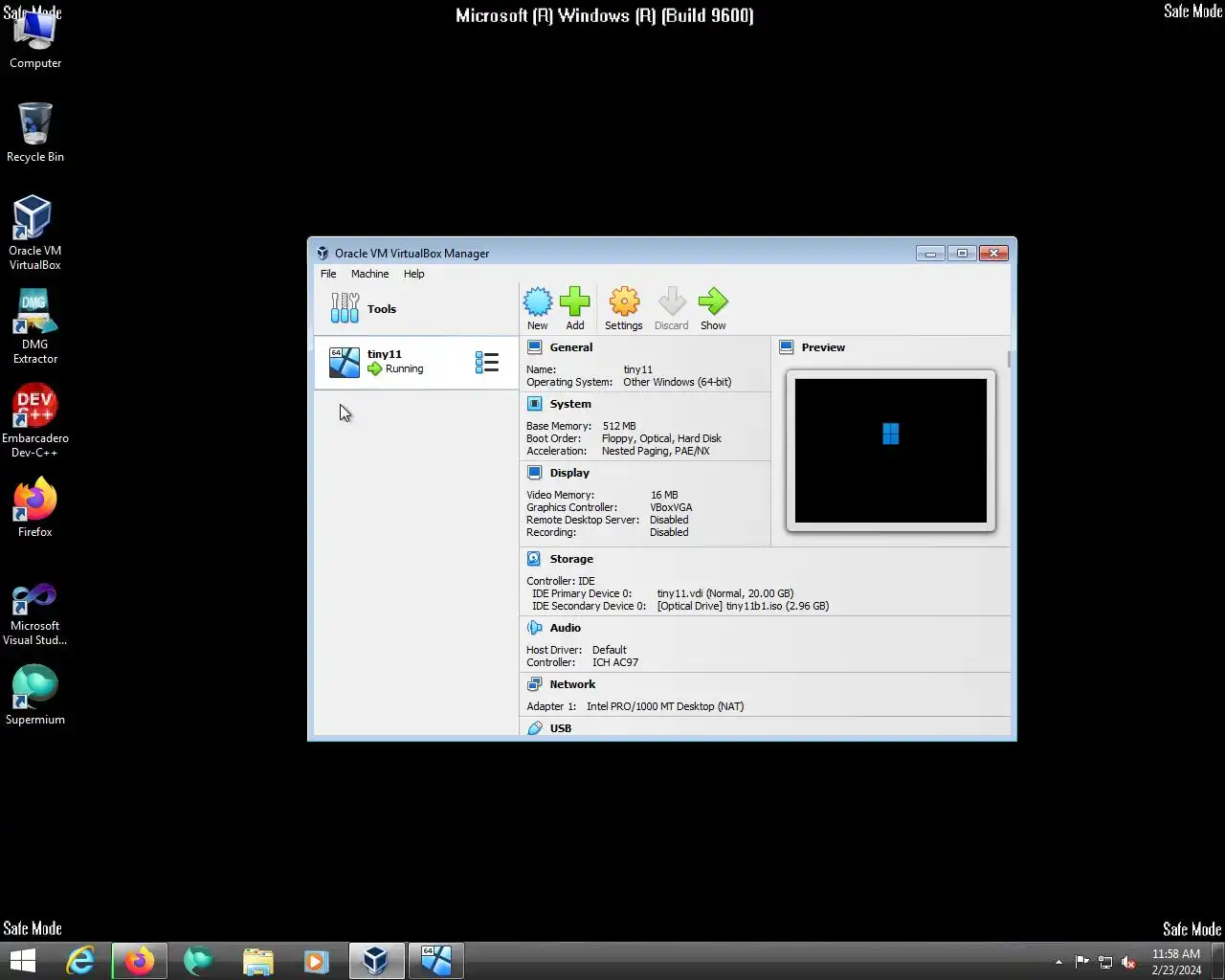Viewport: 1225px width, 980px height.
Task: Click the Supermium desktop shortcut
Action: click(x=35, y=695)
